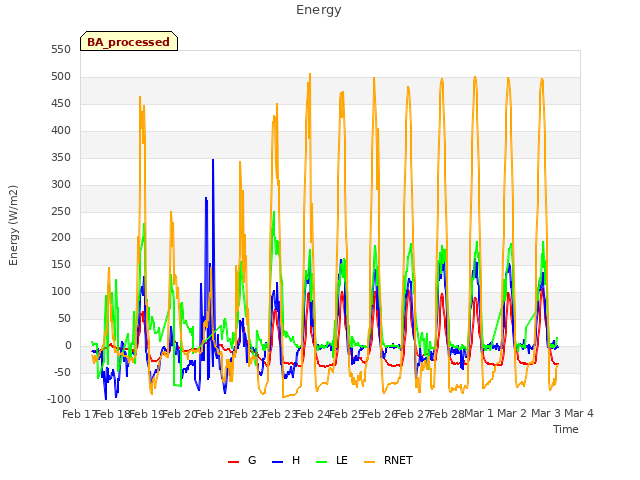
Task: Click the -100 y-axis tick label
Action: (59, 400)
